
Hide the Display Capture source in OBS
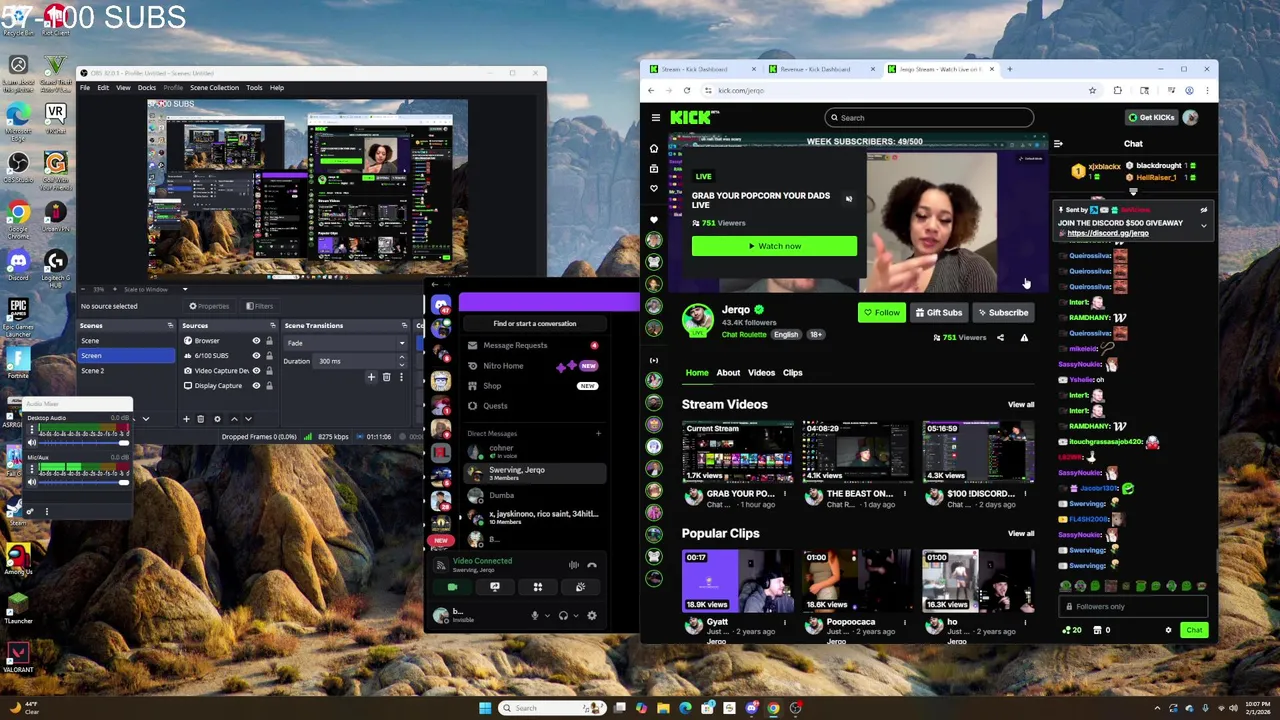click(x=256, y=386)
